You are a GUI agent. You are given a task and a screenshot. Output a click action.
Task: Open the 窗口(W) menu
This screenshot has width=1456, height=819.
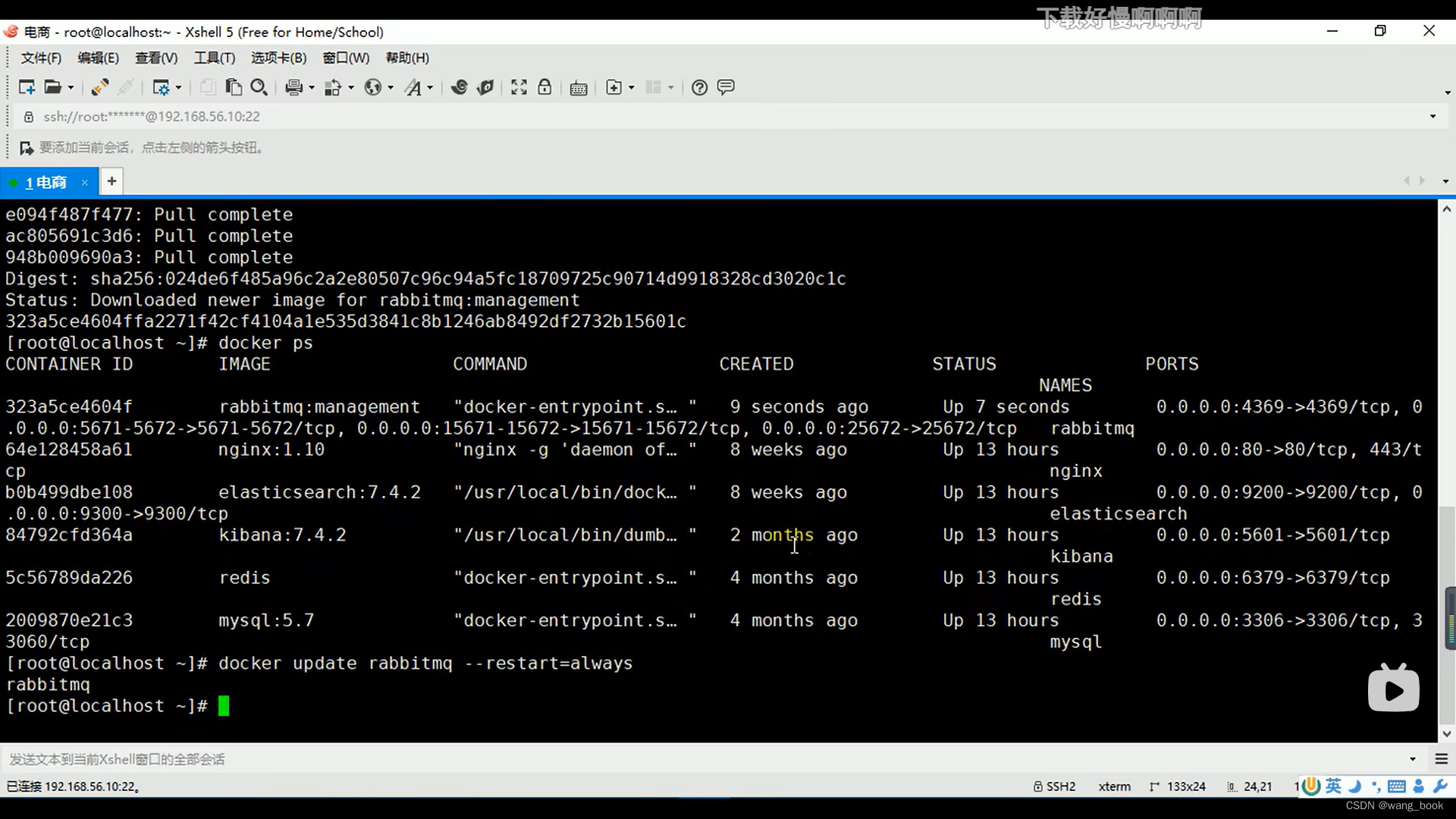tap(346, 58)
